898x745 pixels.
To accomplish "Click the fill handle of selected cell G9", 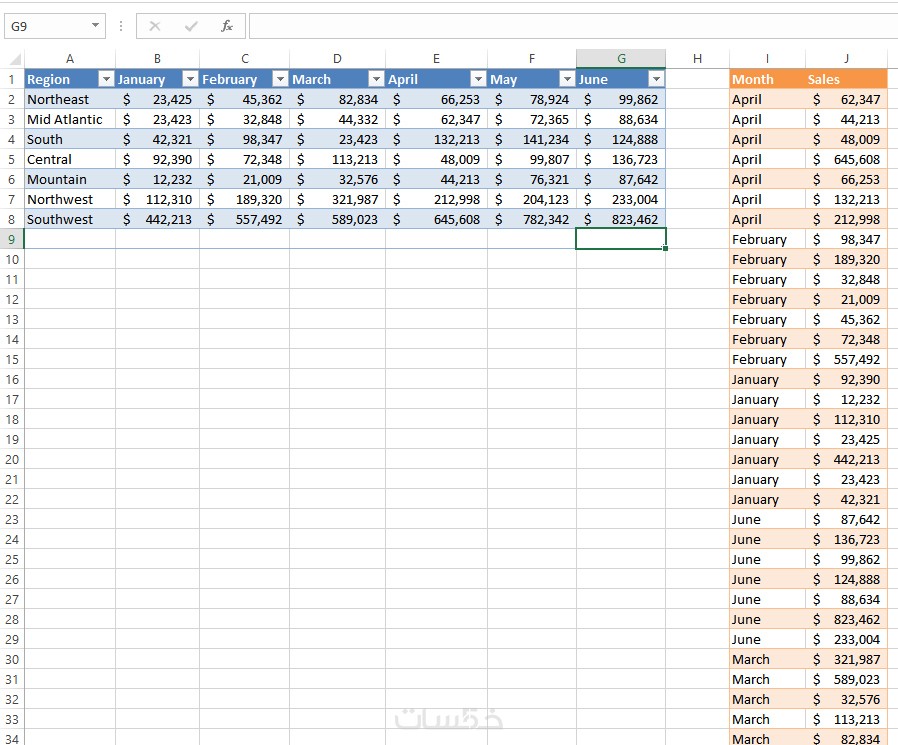I will click(665, 249).
